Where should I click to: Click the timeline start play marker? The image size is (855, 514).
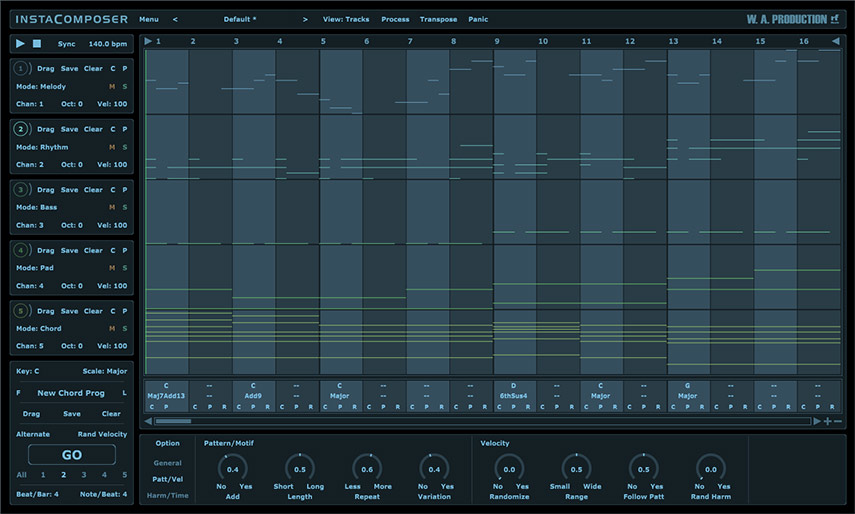pyautogui.click(x=148, y=41)
